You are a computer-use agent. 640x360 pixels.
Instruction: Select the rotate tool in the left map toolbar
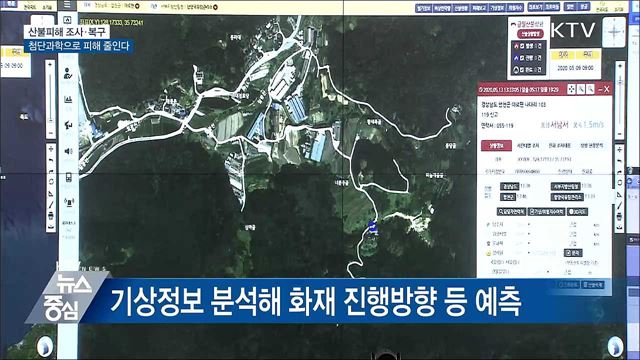pyautogui.click(x=51, y=182)
